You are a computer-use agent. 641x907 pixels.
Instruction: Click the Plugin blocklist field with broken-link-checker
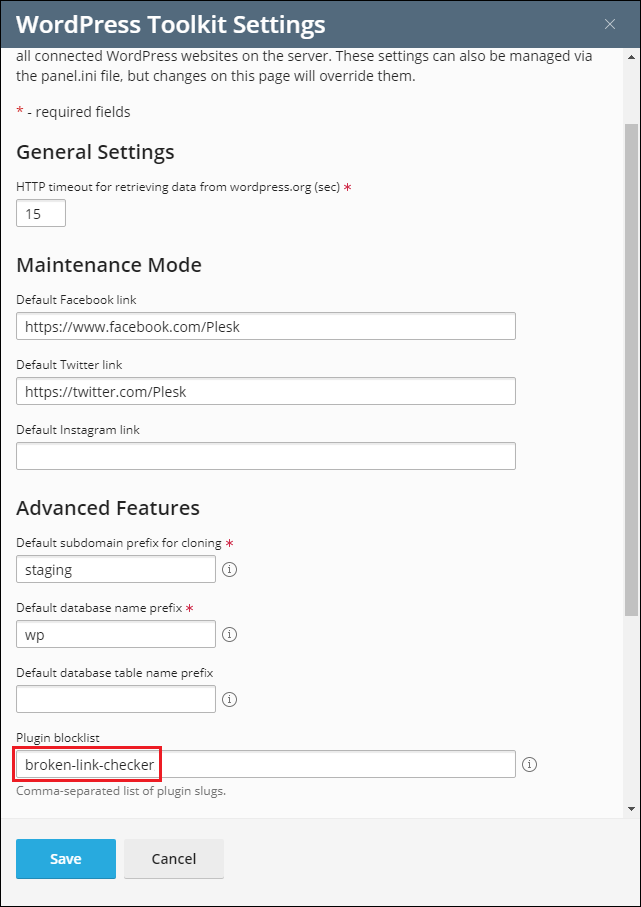point(266,764)
